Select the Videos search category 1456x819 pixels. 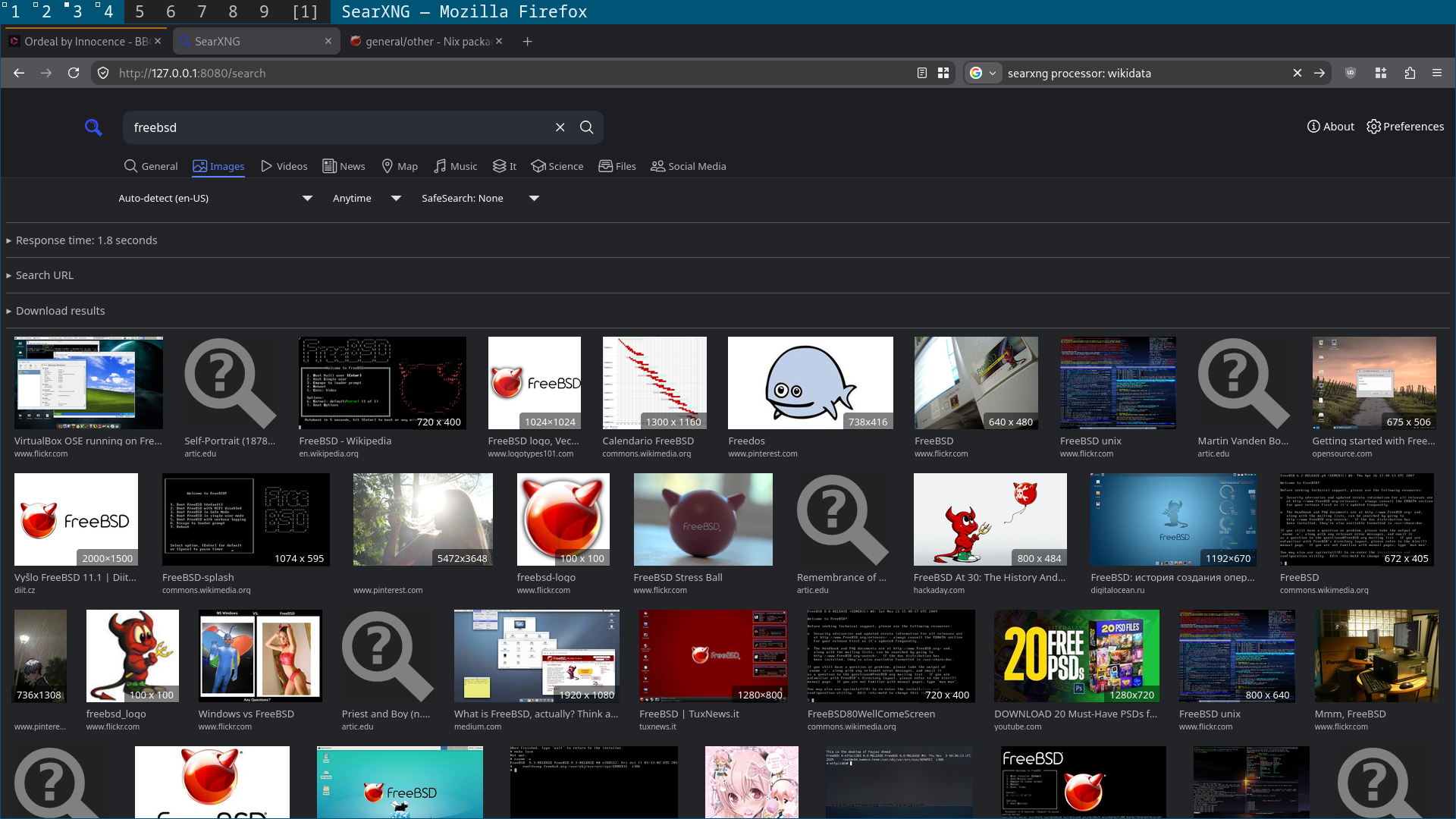[284, 166]
